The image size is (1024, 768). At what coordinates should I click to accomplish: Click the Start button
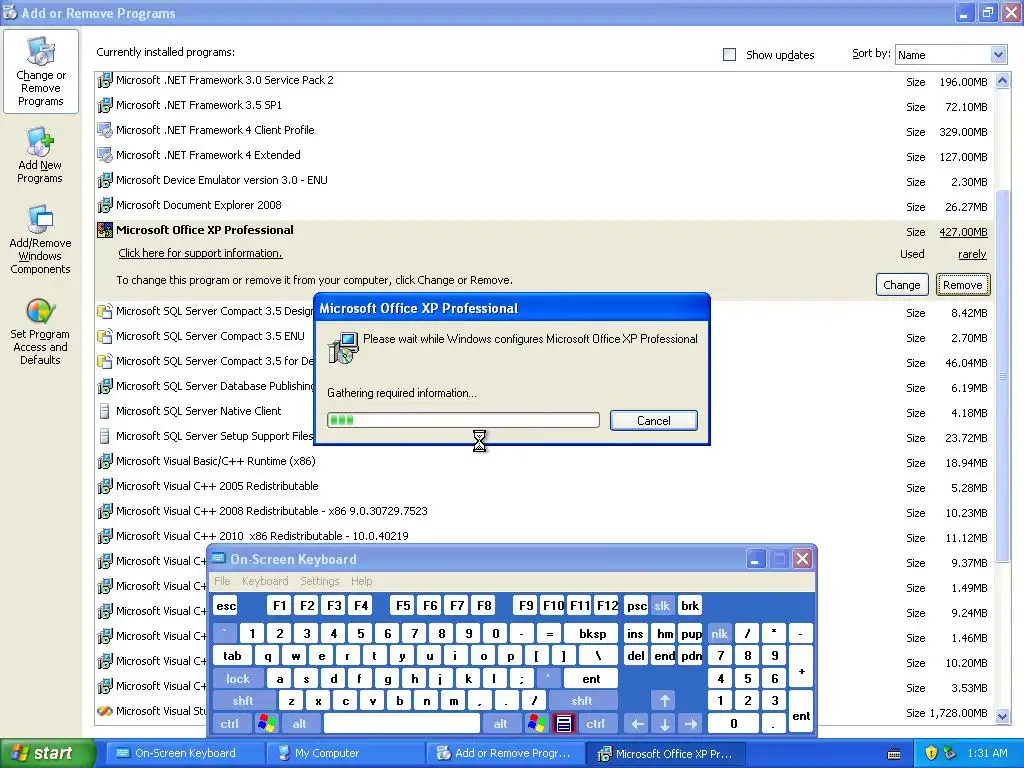coord(47,753)
